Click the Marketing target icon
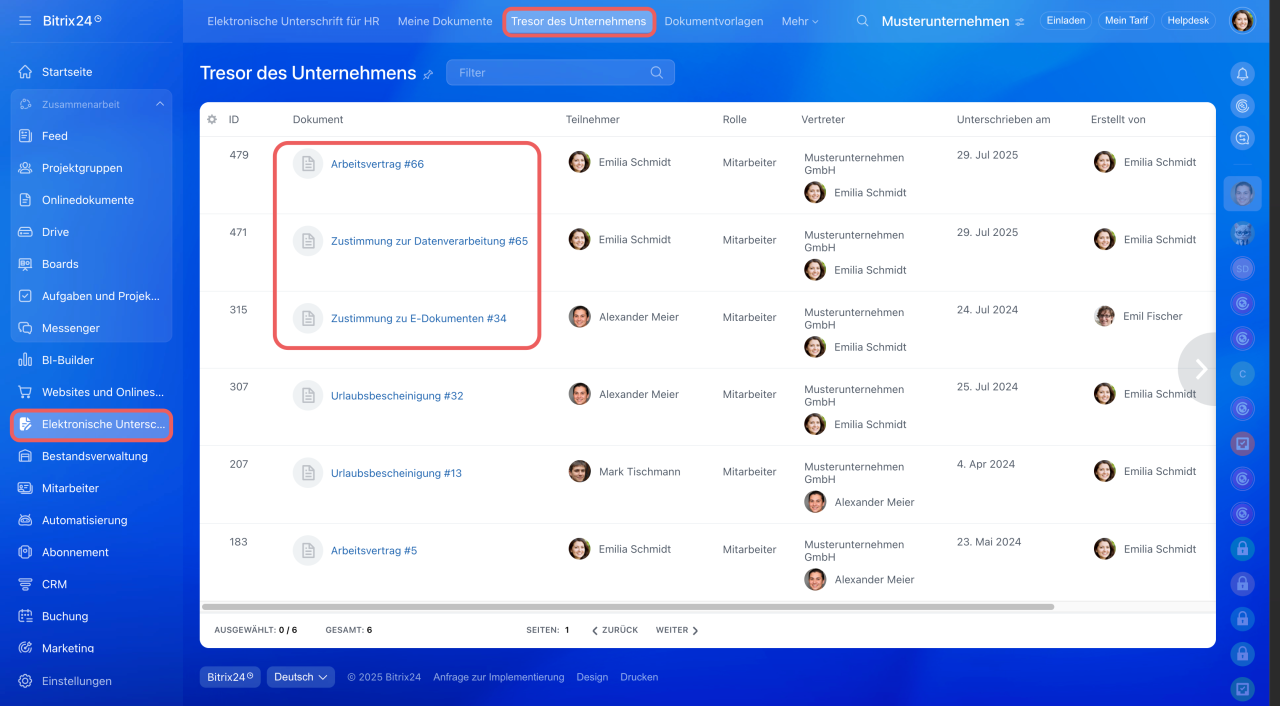 click(26, 648)
